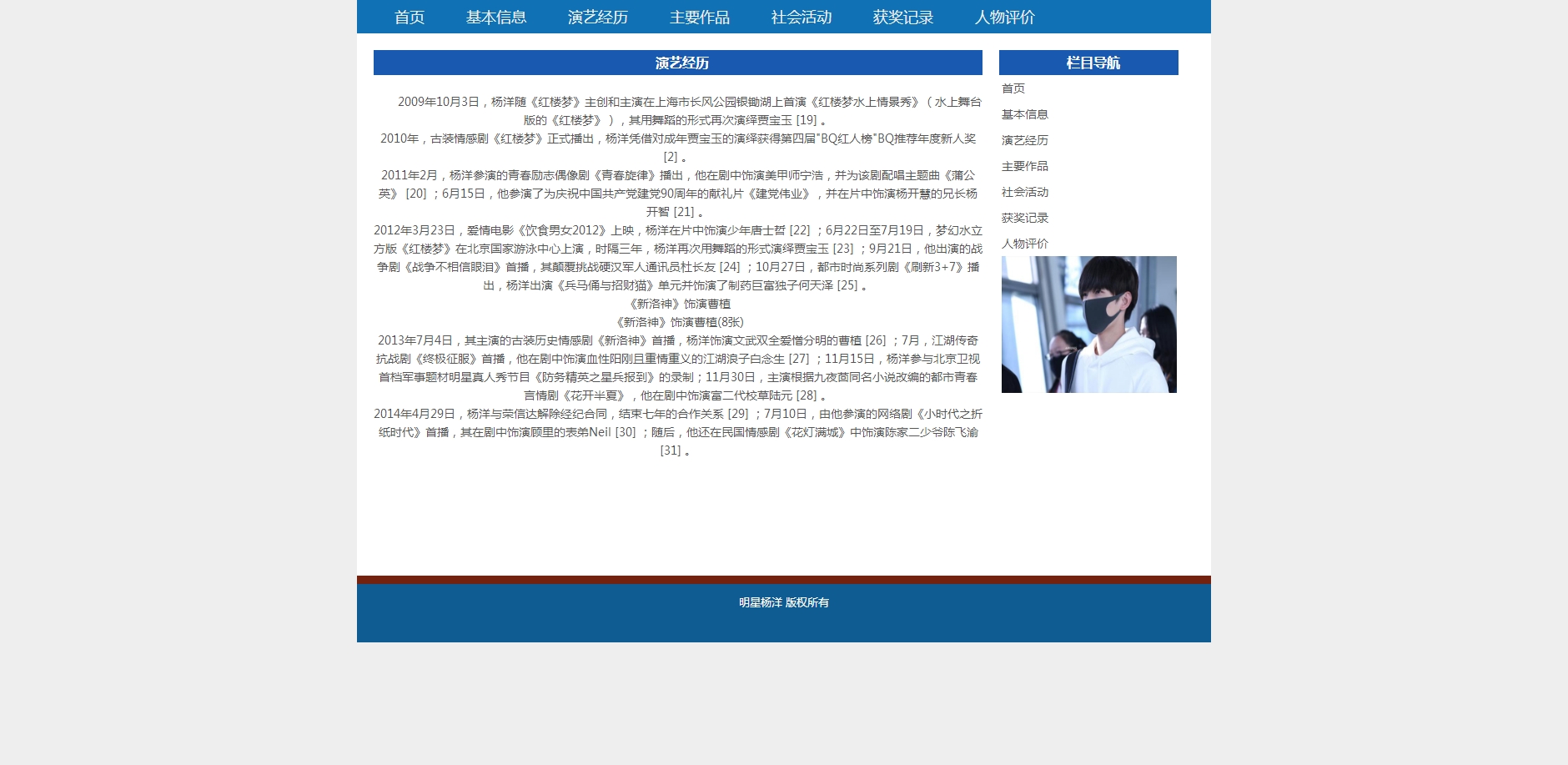
Task: Click the 栏目导航 sidebar header
Action: click(x=1088, y=63)
